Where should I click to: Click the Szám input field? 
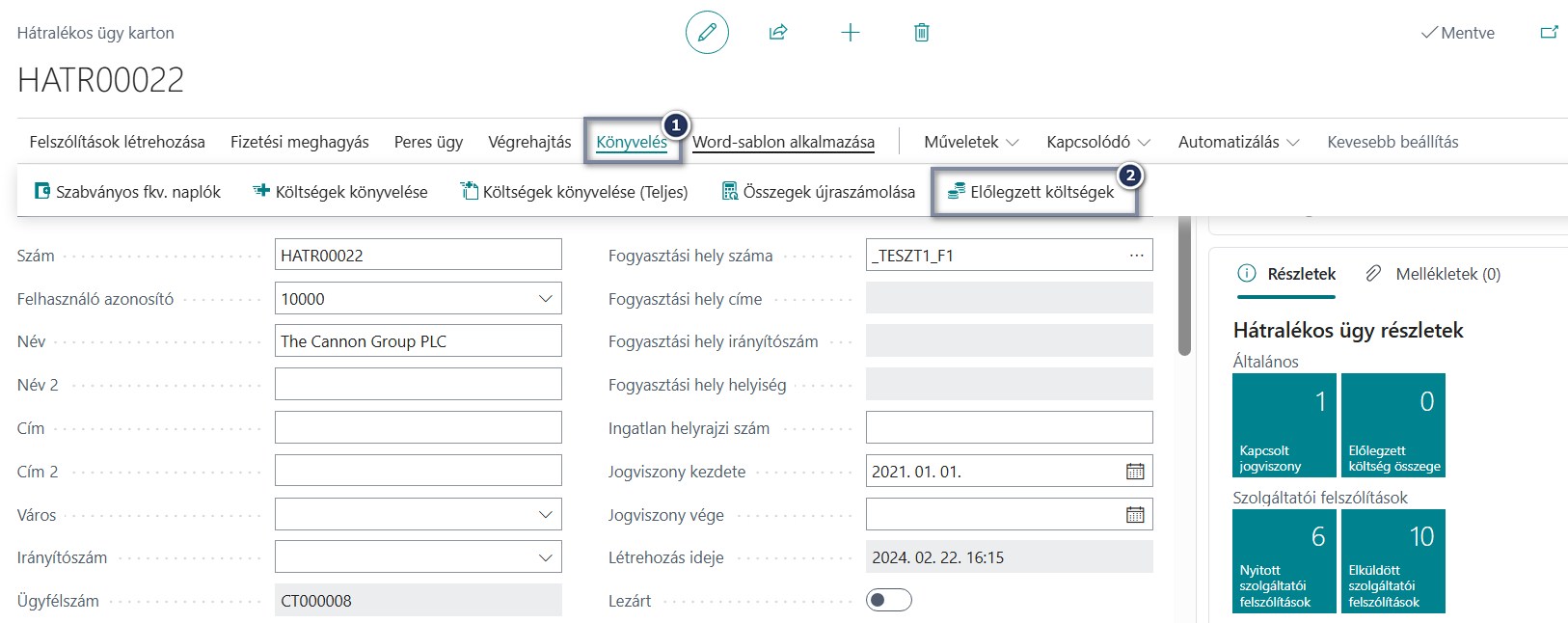(419, 256)
